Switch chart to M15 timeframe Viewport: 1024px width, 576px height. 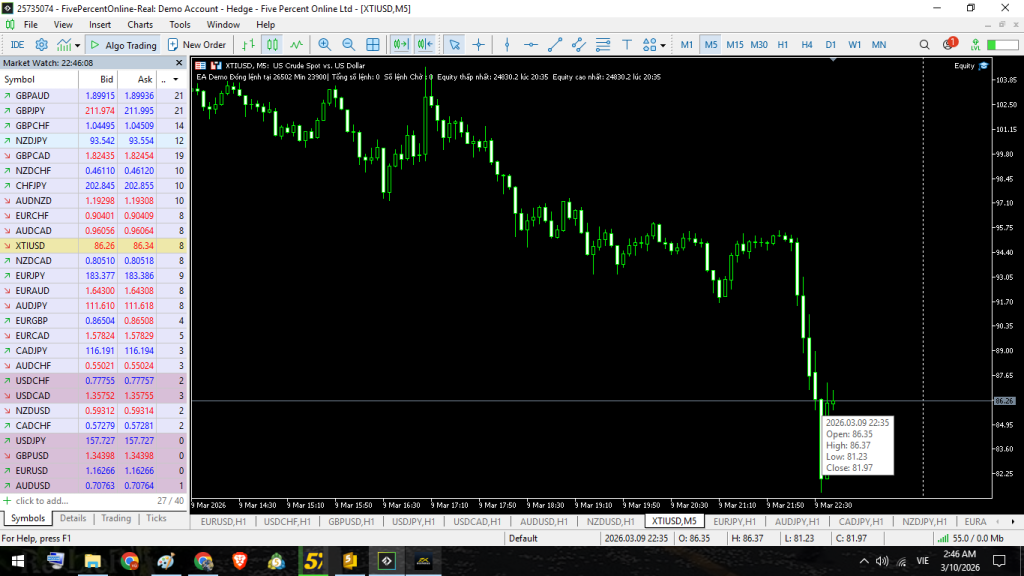[735, 44]
